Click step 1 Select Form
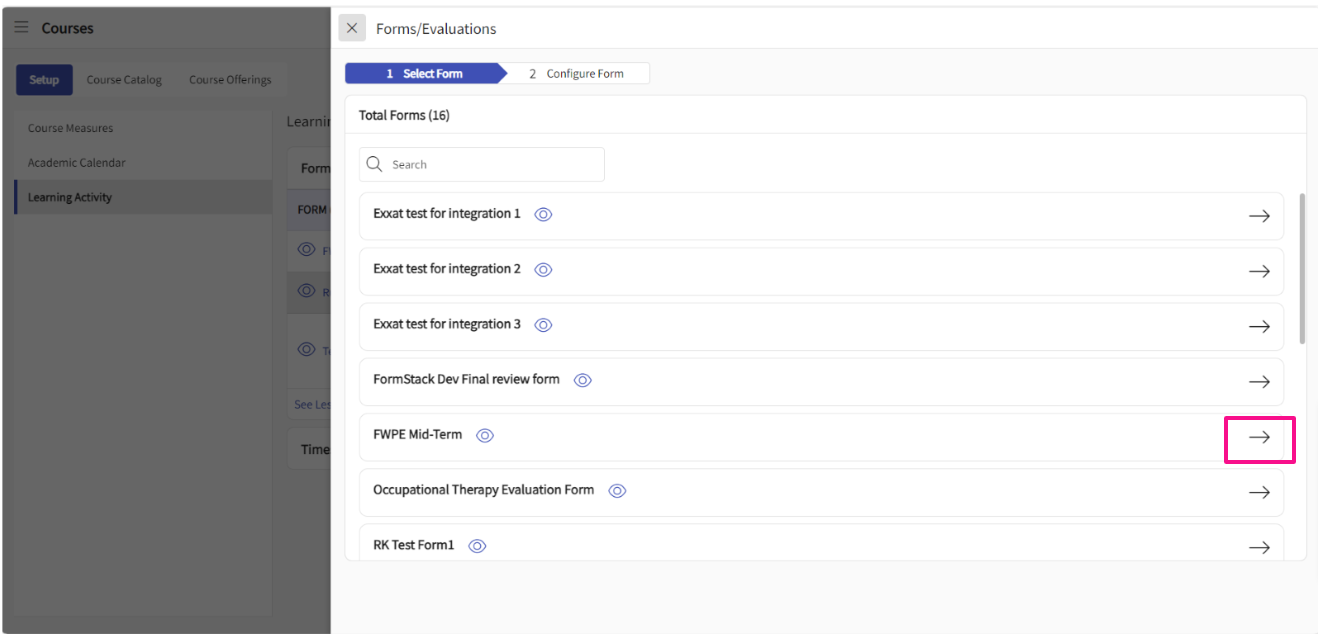This screenshot has height=634, width=1318. point(424,74)
